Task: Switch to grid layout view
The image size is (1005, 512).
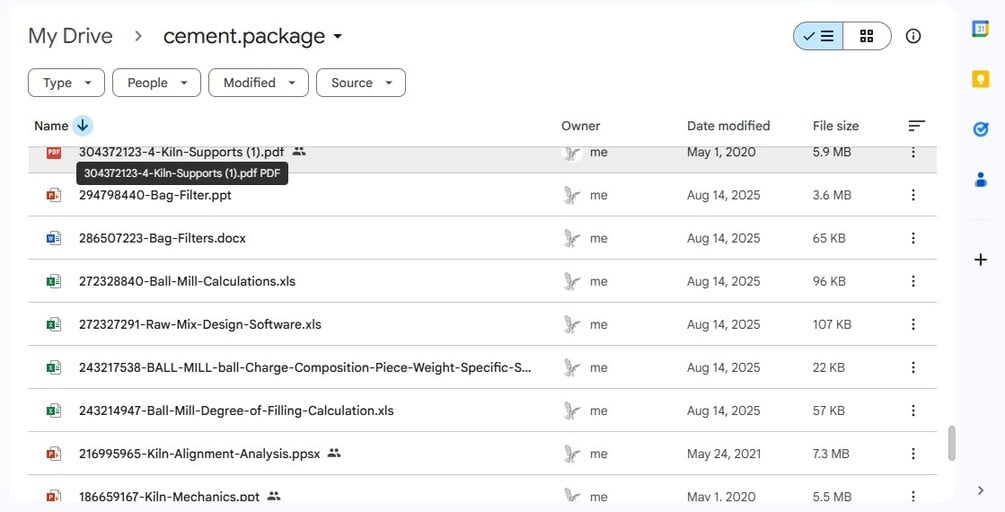Action: (x=867, y=36)
